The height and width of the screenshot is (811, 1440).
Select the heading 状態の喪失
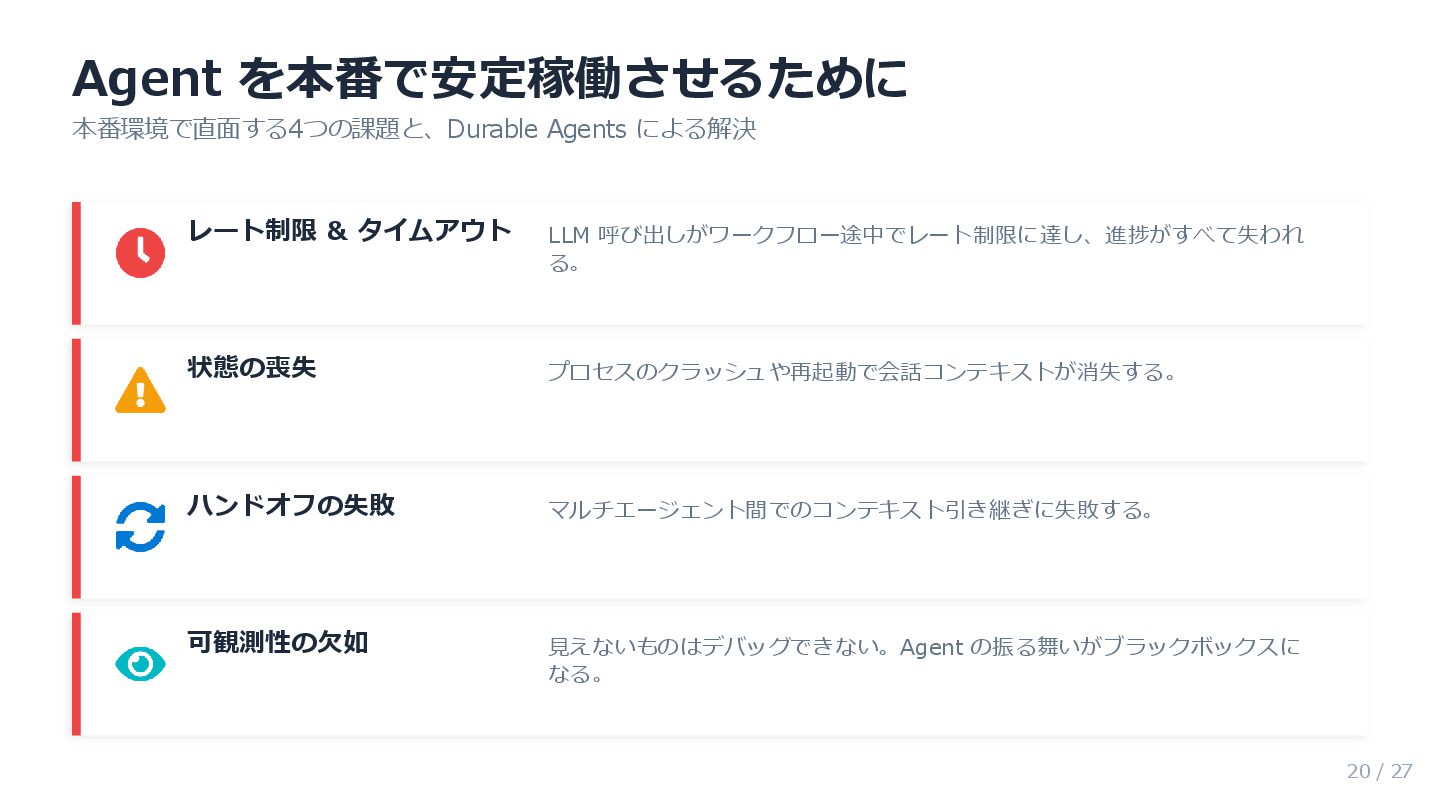[252, 368]
